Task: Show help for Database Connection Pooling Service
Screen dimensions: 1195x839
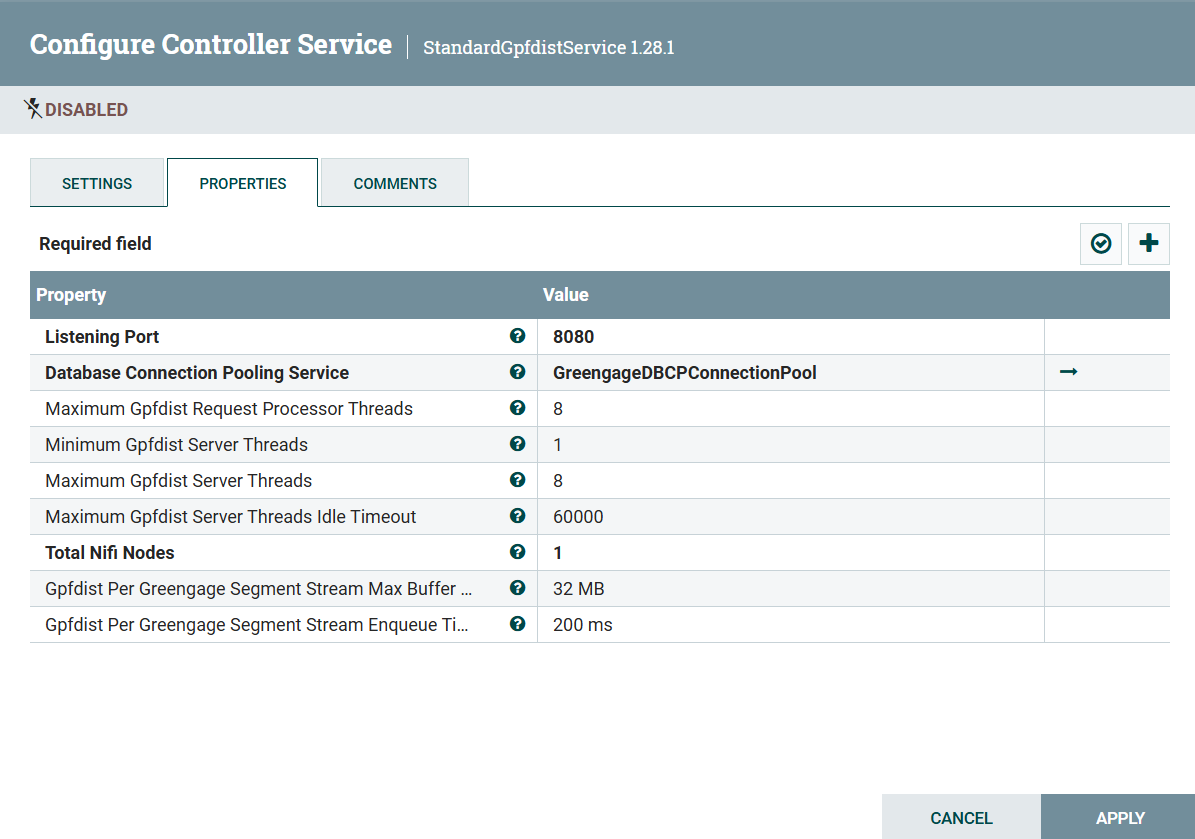Action: (x=517, y=372)
